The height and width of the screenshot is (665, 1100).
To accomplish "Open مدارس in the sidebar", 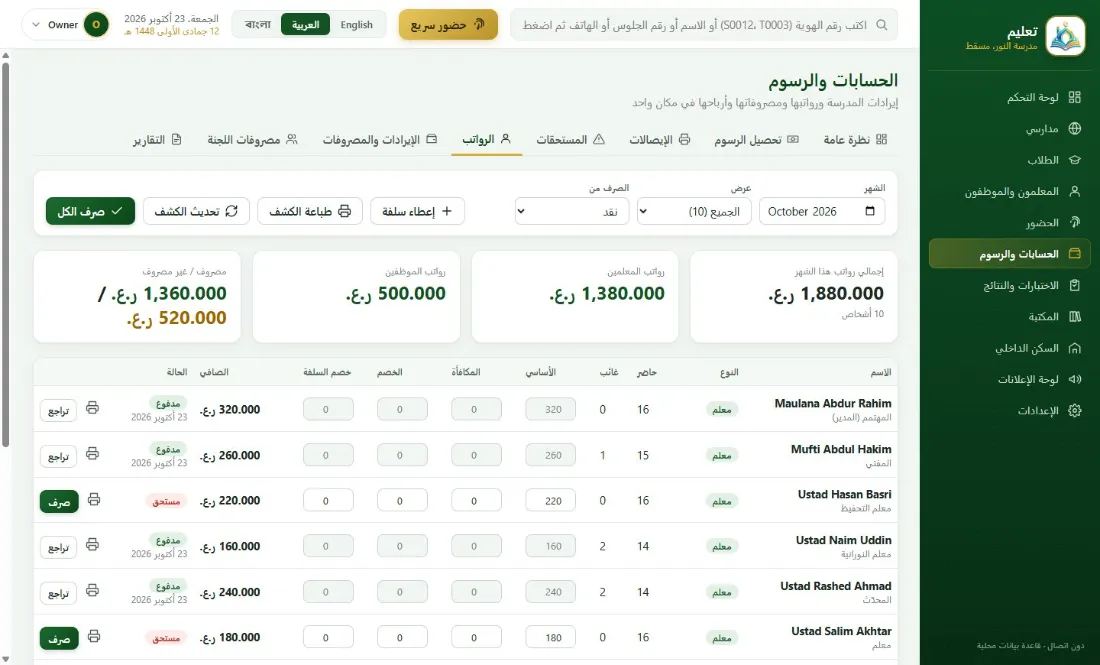I will 1010,128.
